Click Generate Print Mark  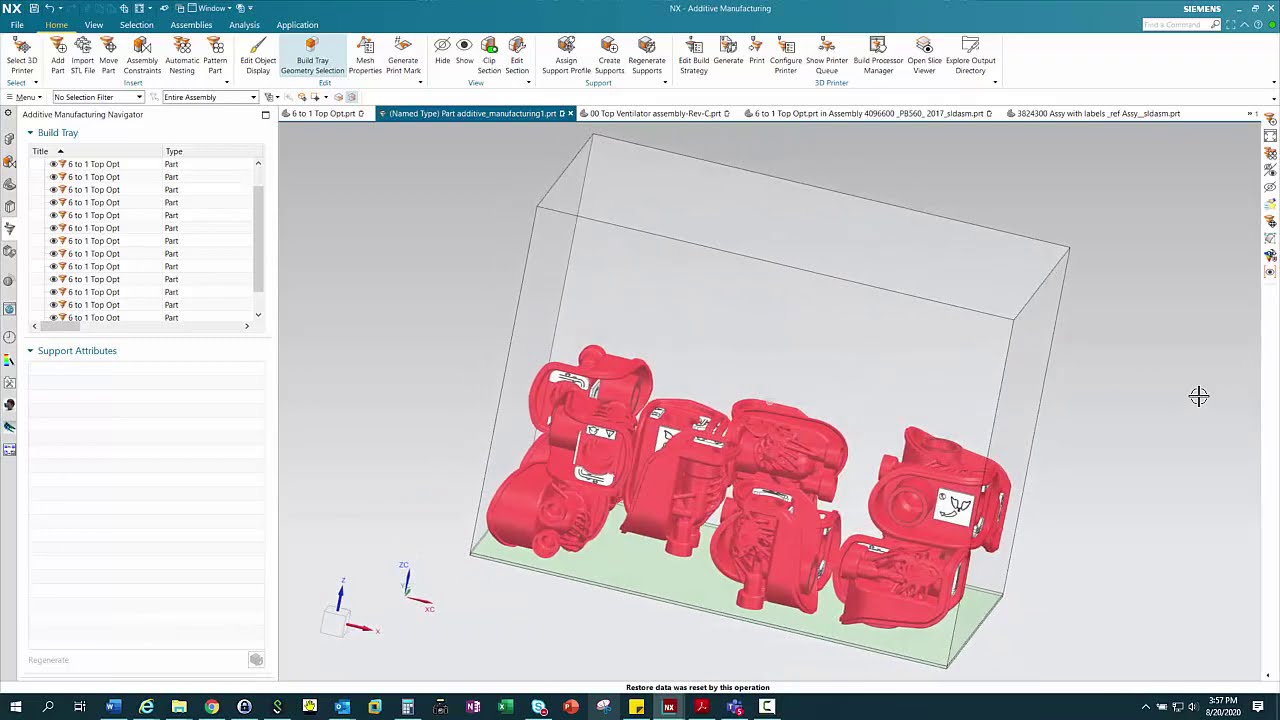click(x=403, y=55)
